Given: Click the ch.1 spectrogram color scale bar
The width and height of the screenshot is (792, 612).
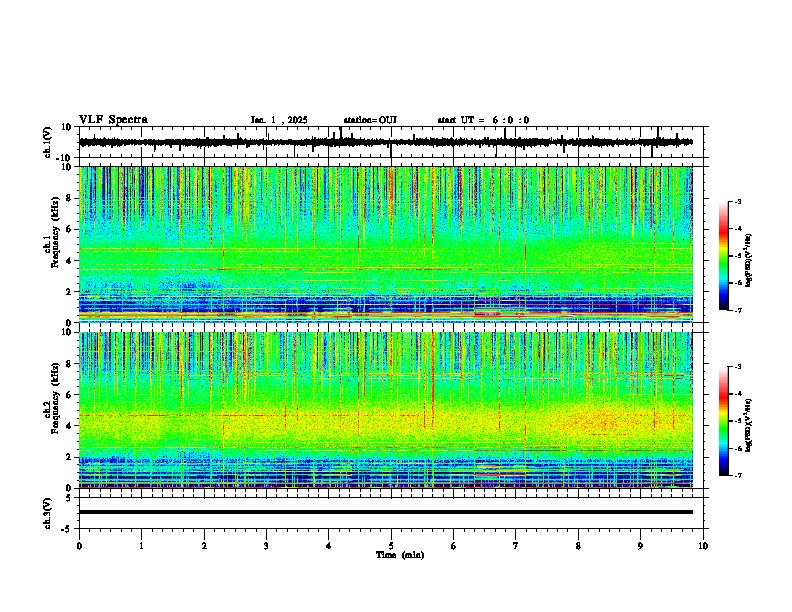Looking at the screenshot, I should (x=724, y=256).
